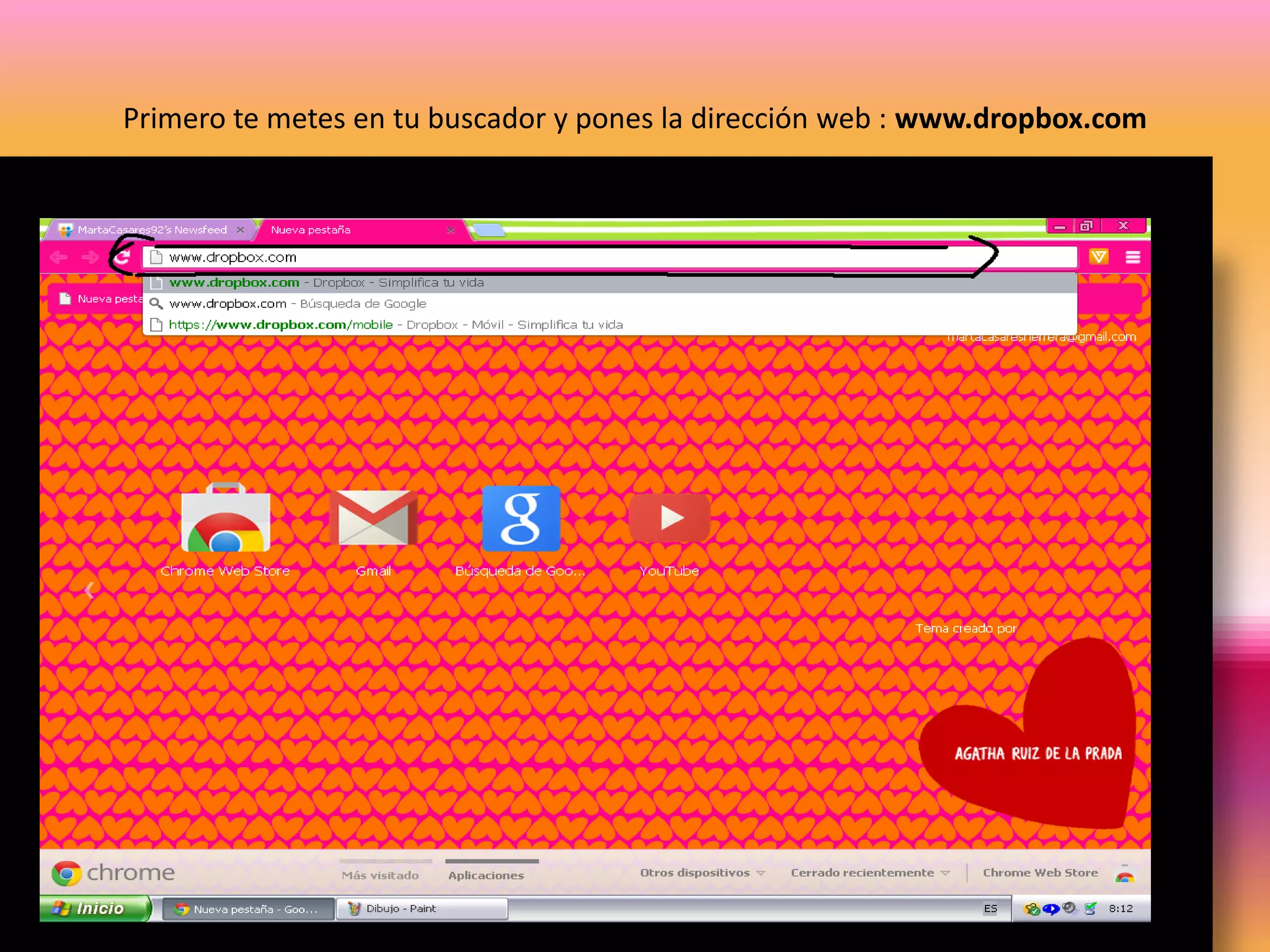The image size is (1270, 952).
Task: Launch the Google Search app icon
Action: [521, 518]
